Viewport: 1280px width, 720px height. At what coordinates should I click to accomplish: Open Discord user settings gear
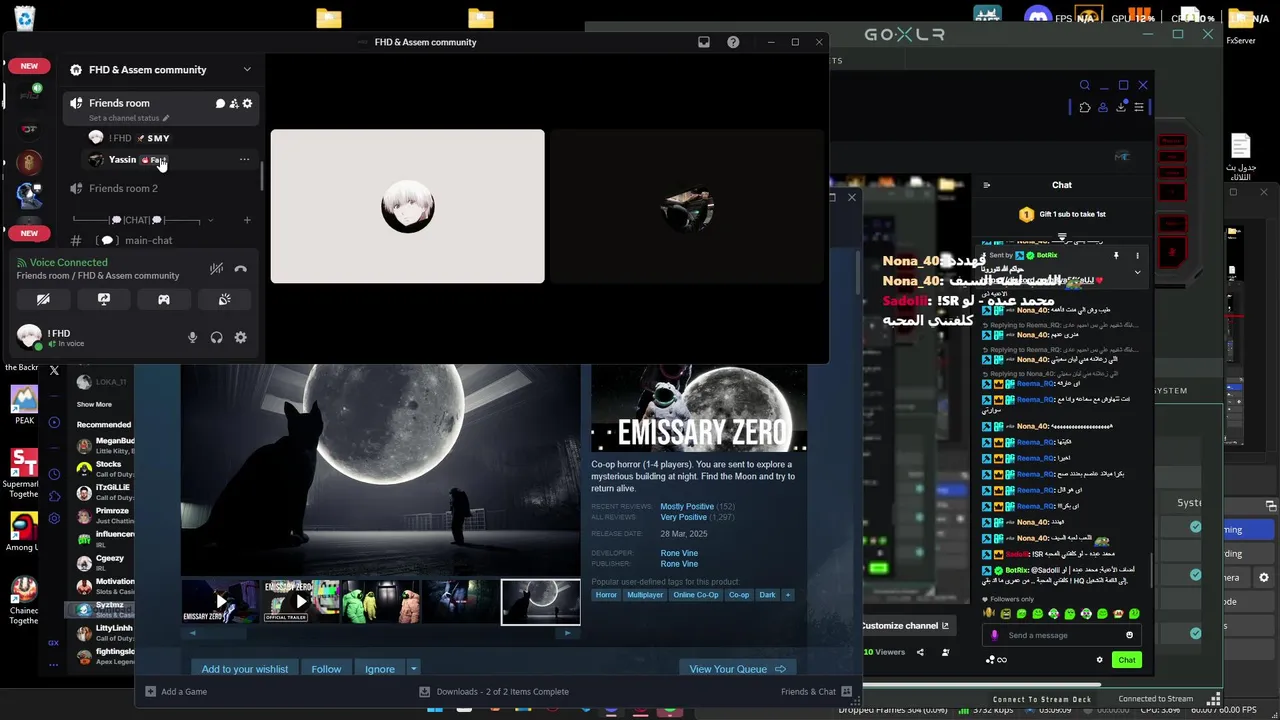240,338
